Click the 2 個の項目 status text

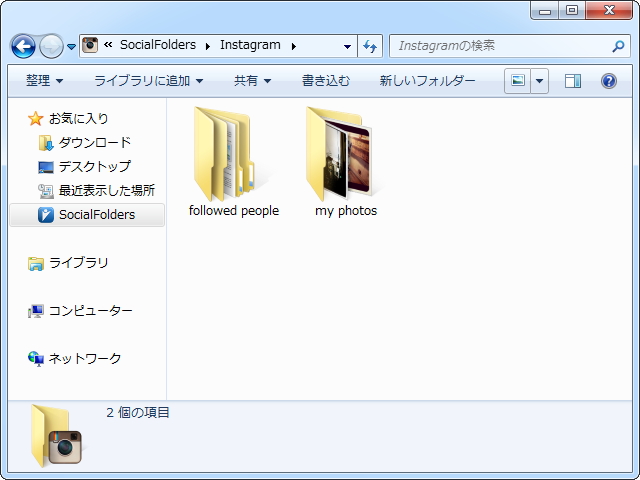click(x=138, y=413)
